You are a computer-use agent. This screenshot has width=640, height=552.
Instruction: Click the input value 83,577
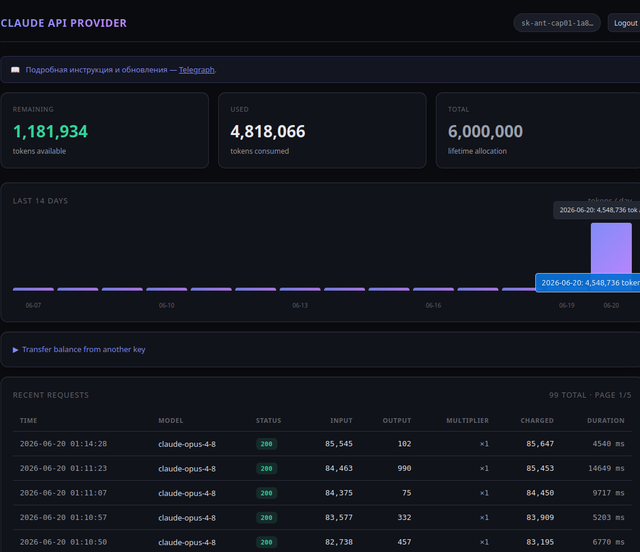(x=339, y=517)
